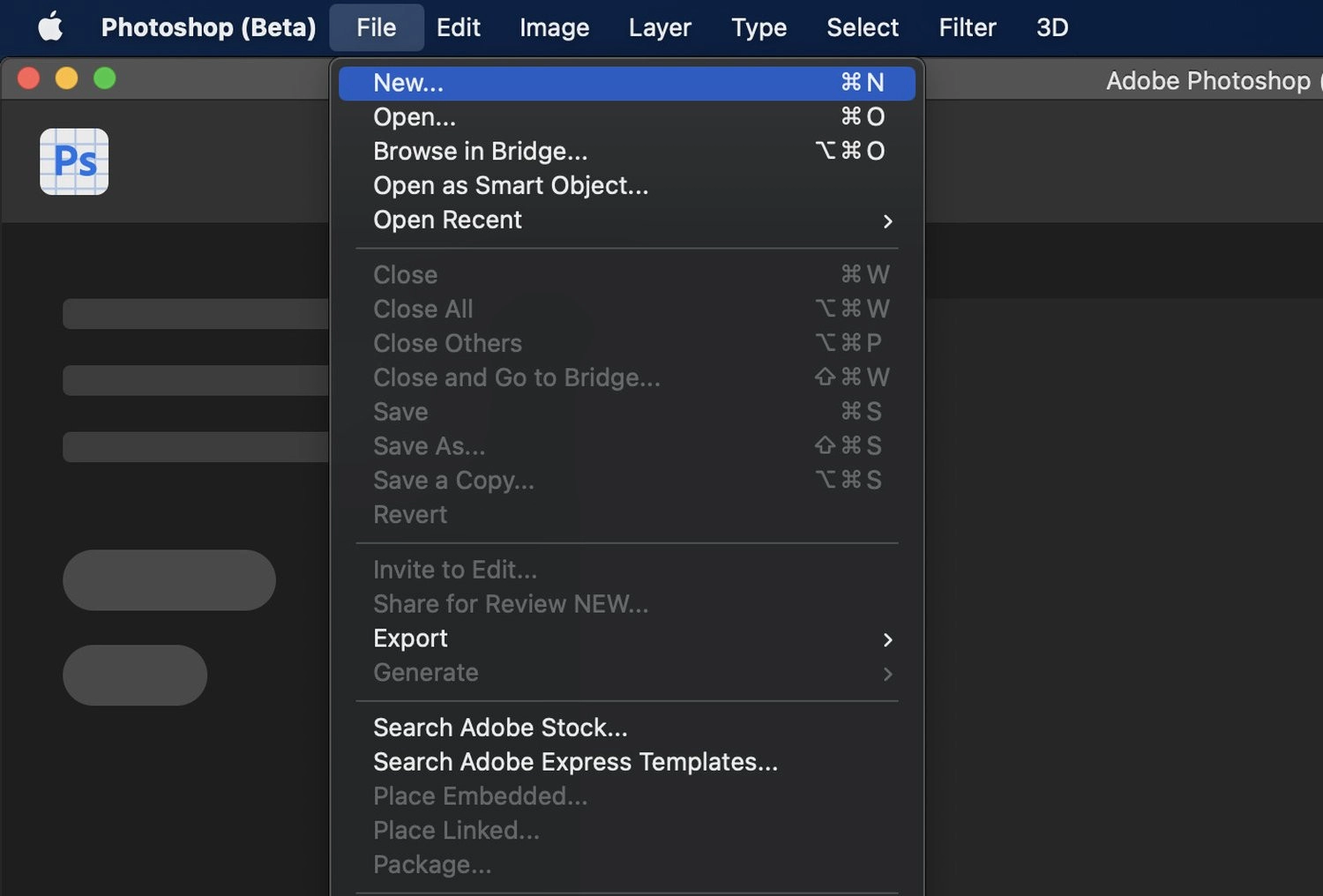Expand the Export submenu
This screenshot has width=1323, height=896.
[x=627, y=638]
